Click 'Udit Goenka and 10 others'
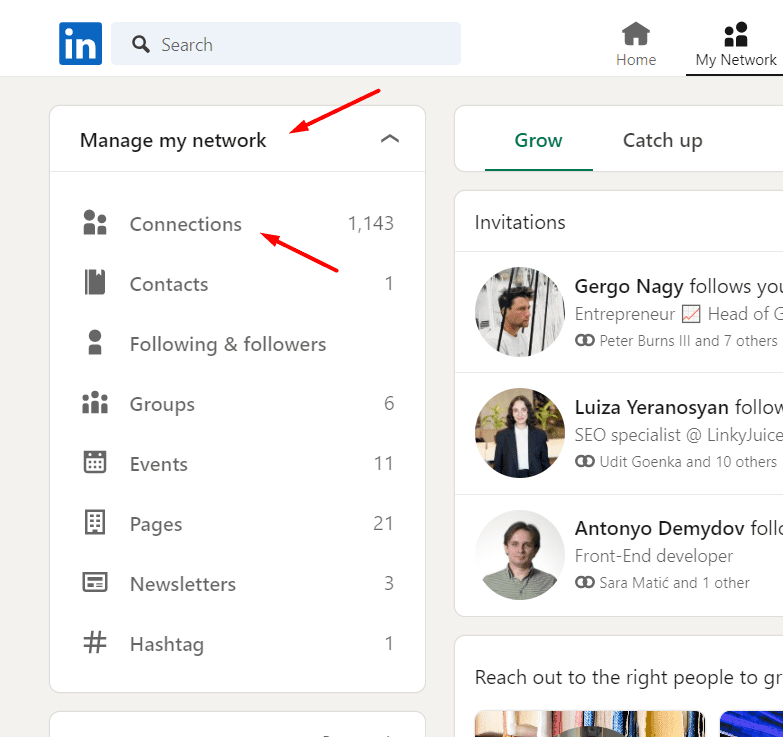The image size is (783, 737). coord(688,461)
